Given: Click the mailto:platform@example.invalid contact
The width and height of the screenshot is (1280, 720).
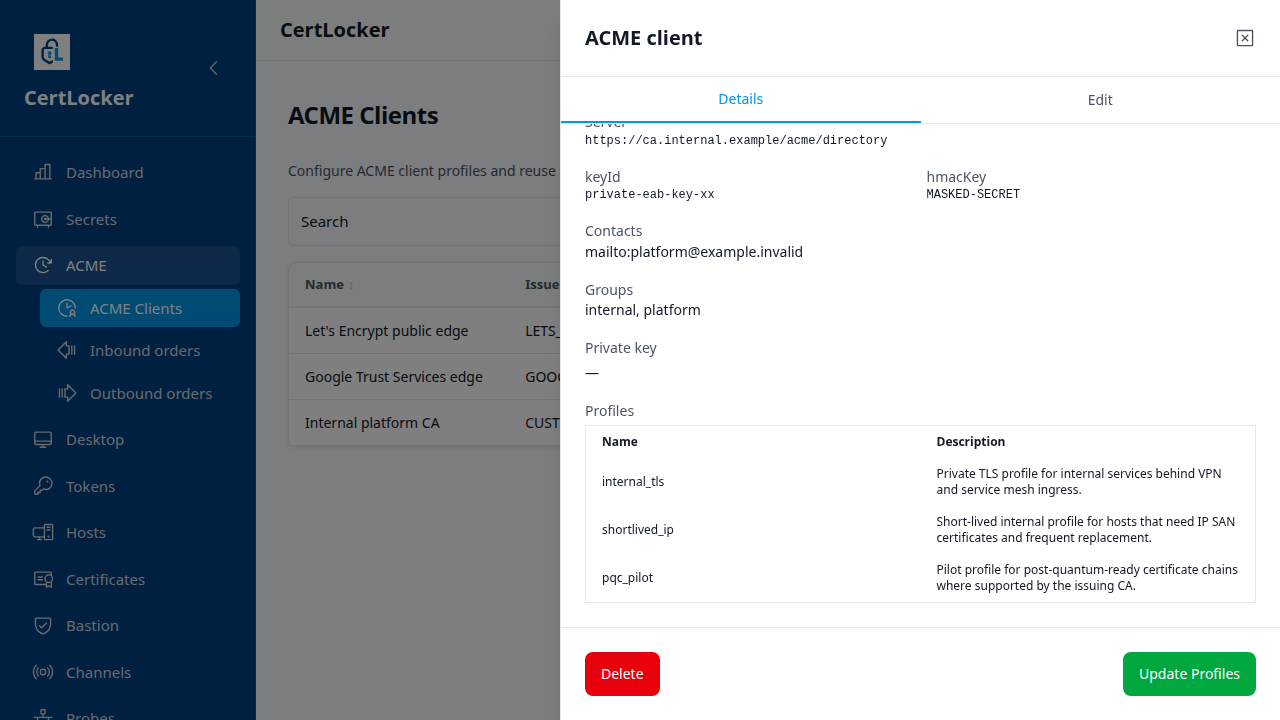Looking at the screenshot, I should [694, 252].
